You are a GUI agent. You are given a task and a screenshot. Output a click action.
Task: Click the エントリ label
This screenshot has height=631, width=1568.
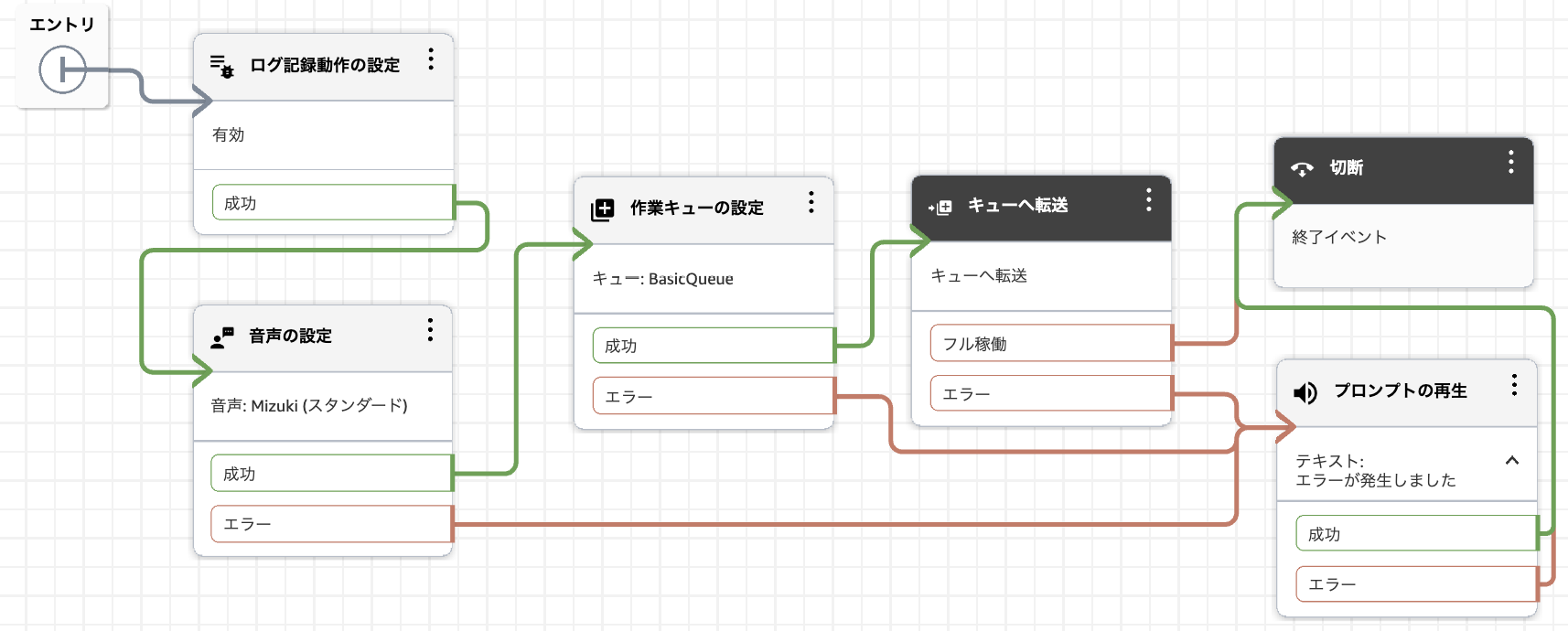62,25
